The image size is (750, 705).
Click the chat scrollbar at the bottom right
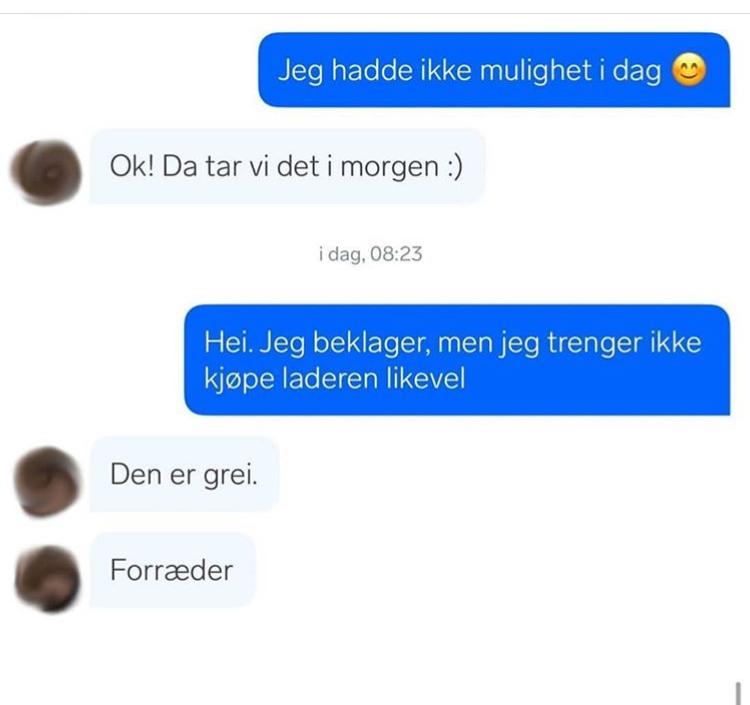point(739,693)
